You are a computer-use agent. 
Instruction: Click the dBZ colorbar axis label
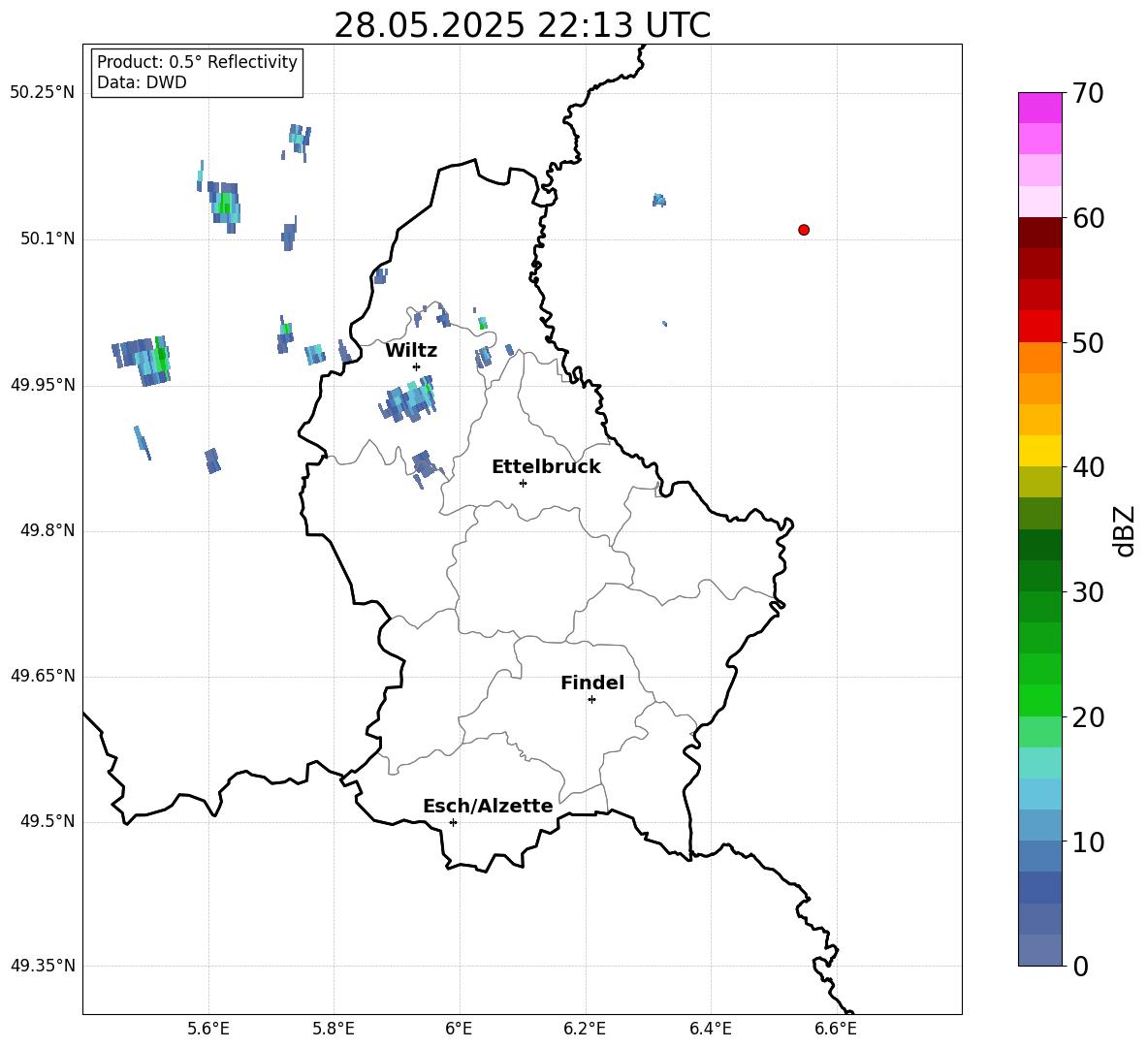[1124, 530]
